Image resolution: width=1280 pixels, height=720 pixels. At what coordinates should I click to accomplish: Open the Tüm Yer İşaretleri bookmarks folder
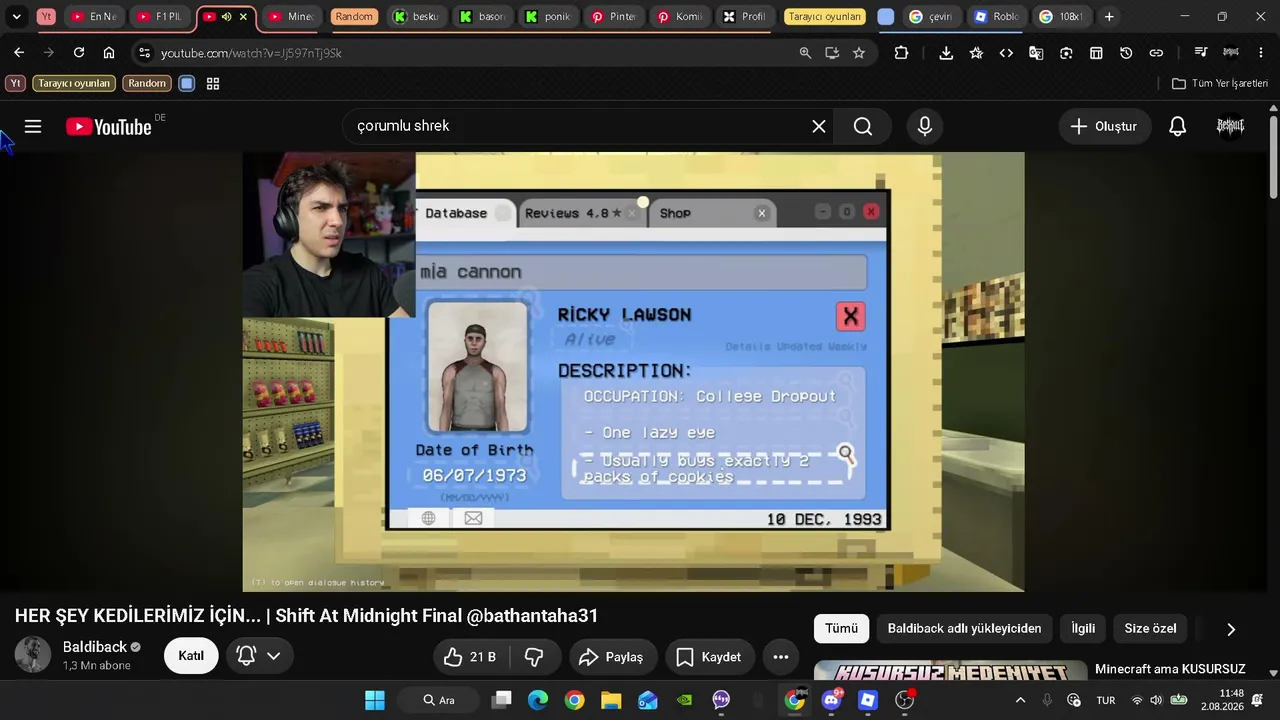click(x=1220, y=84)
